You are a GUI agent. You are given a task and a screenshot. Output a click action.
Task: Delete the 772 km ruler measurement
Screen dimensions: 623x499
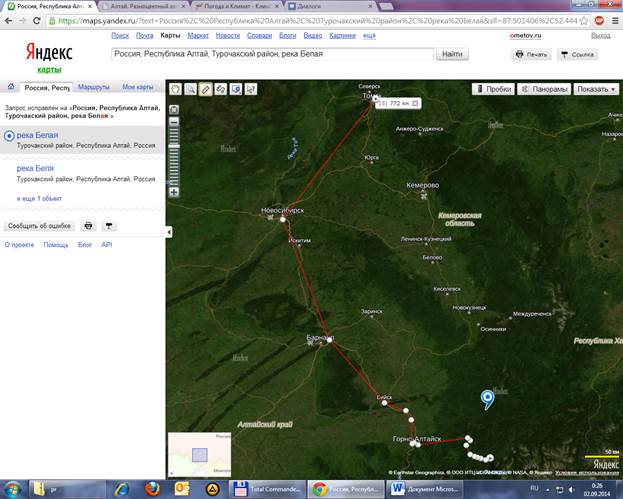(415, 103)
